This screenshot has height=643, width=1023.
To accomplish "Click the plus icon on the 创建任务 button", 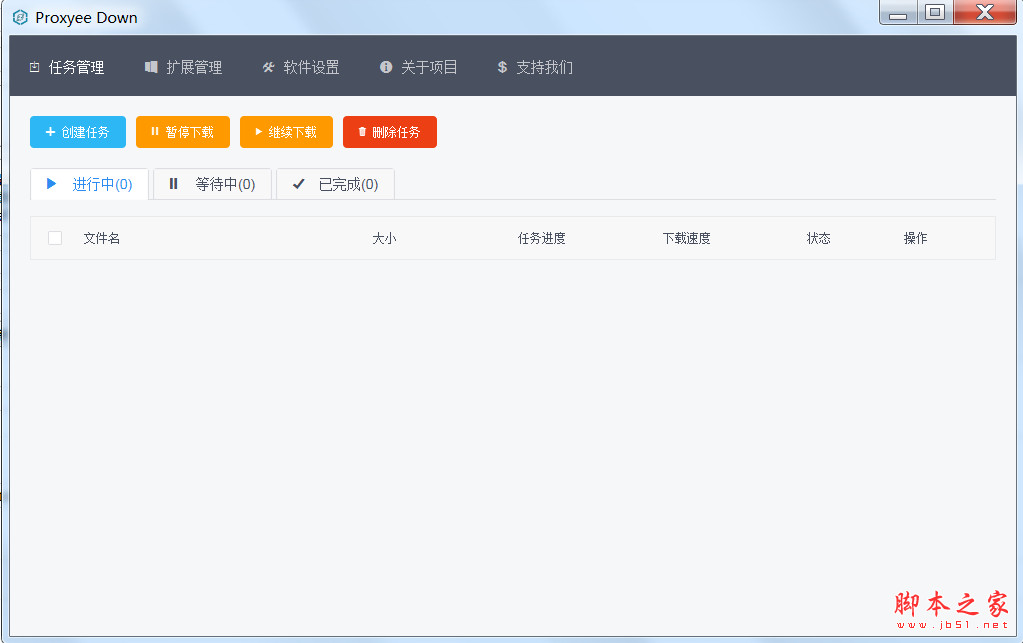I will (x=48, y=131).
